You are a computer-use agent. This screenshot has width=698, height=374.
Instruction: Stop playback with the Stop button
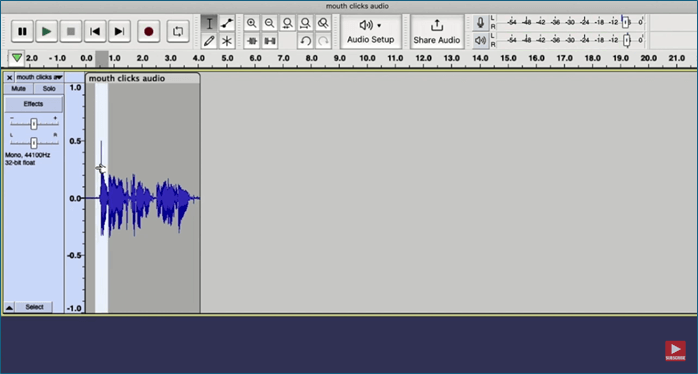click(x=71, y=32)
